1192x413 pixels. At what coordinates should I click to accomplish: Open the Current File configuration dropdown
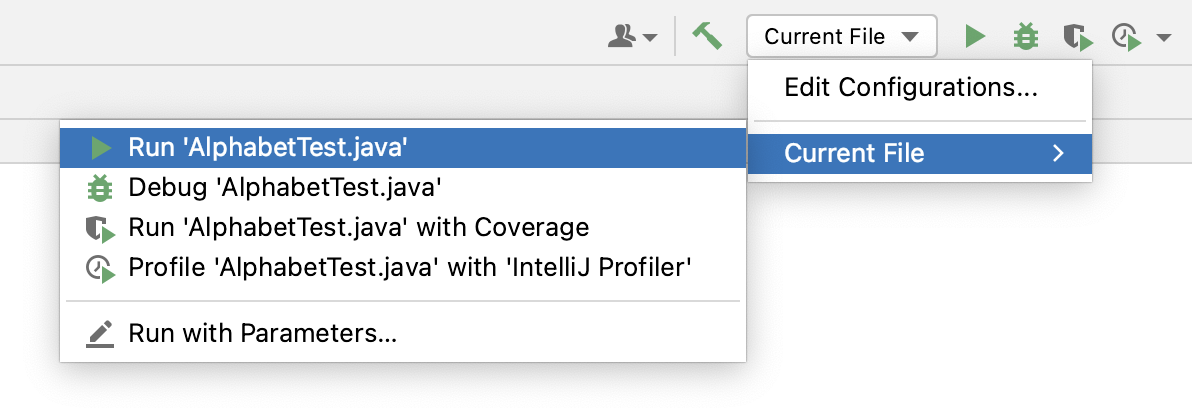(842, 37)
